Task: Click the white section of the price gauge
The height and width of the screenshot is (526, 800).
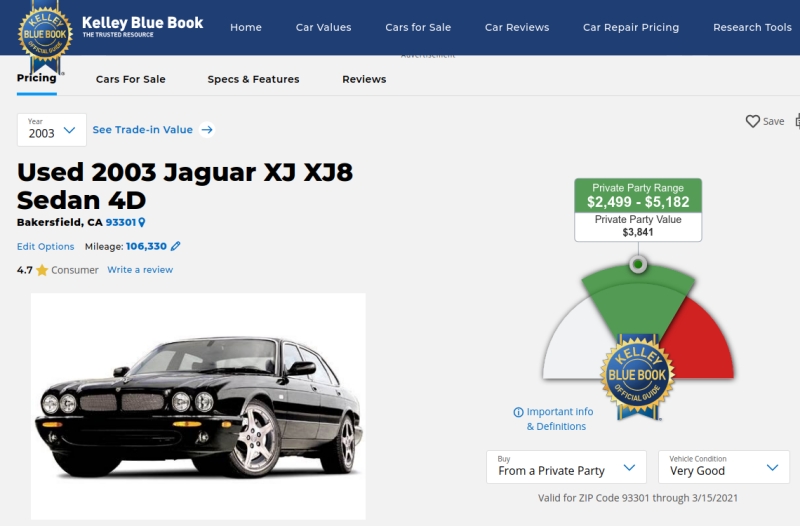Action: tap(574, 344)
